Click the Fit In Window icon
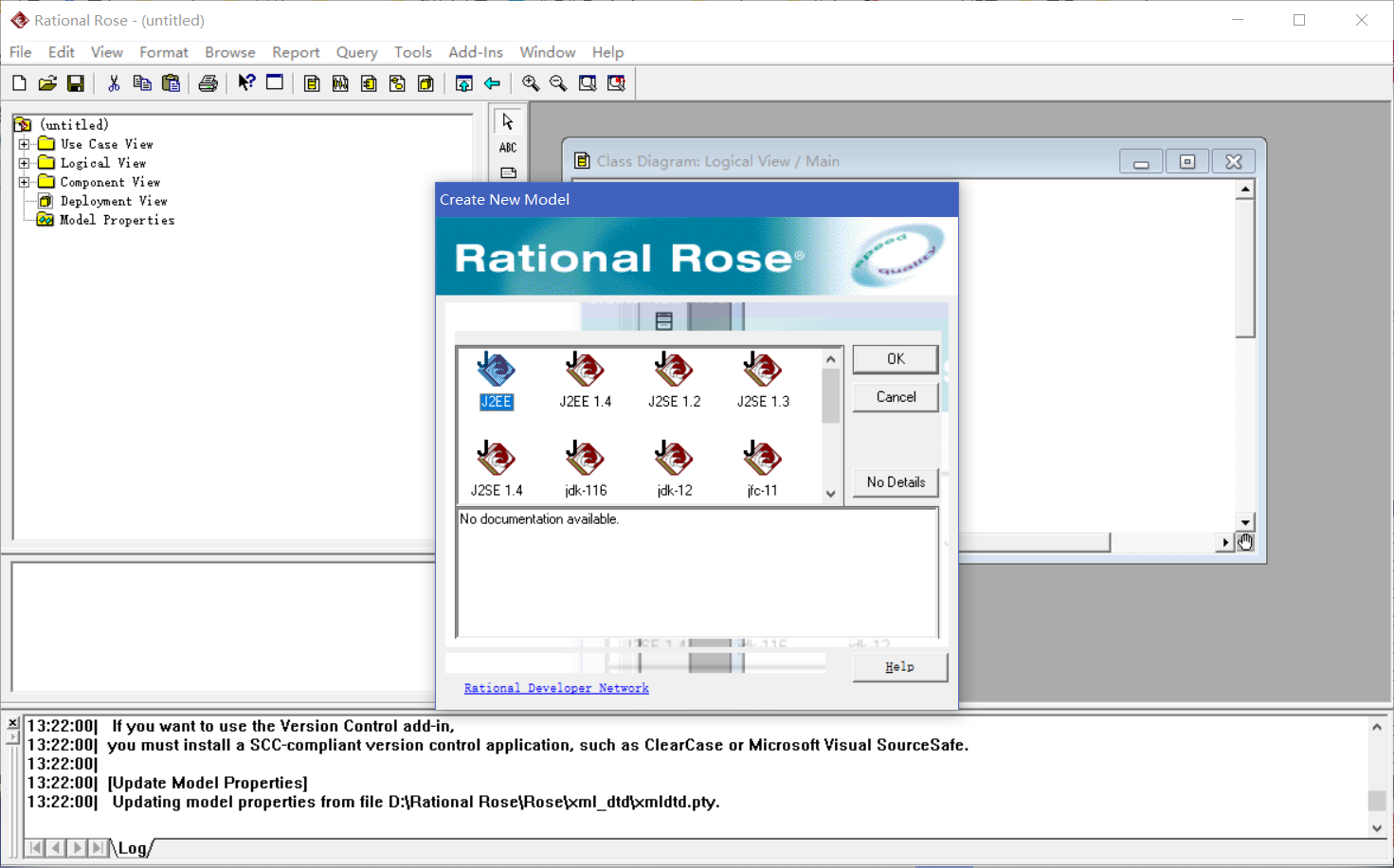This screenshot has height=868, width=1394. pos(588,83)
